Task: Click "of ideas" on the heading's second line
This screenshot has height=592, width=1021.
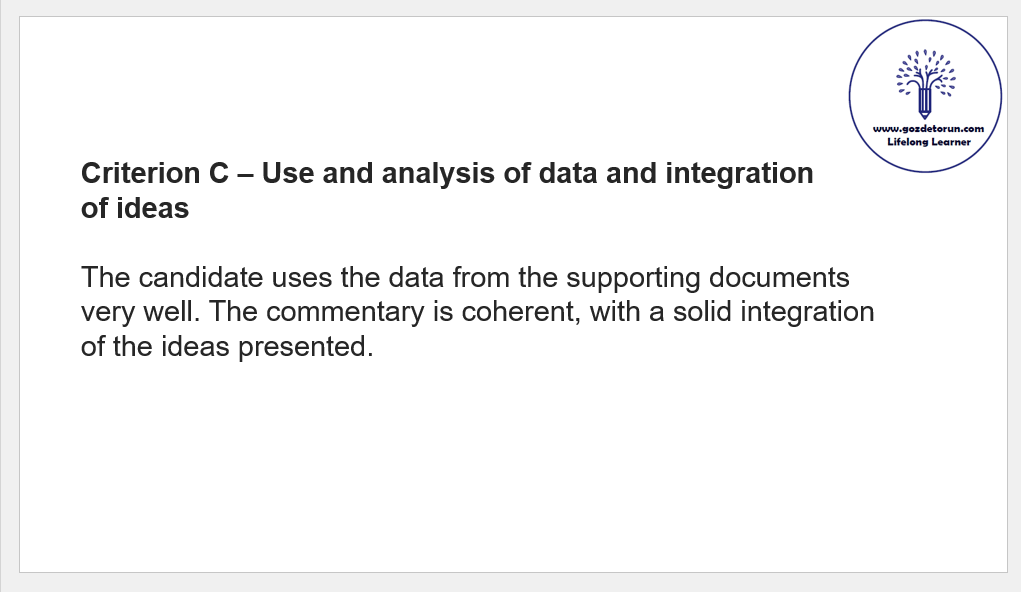Action: click(x=135, y=209)
